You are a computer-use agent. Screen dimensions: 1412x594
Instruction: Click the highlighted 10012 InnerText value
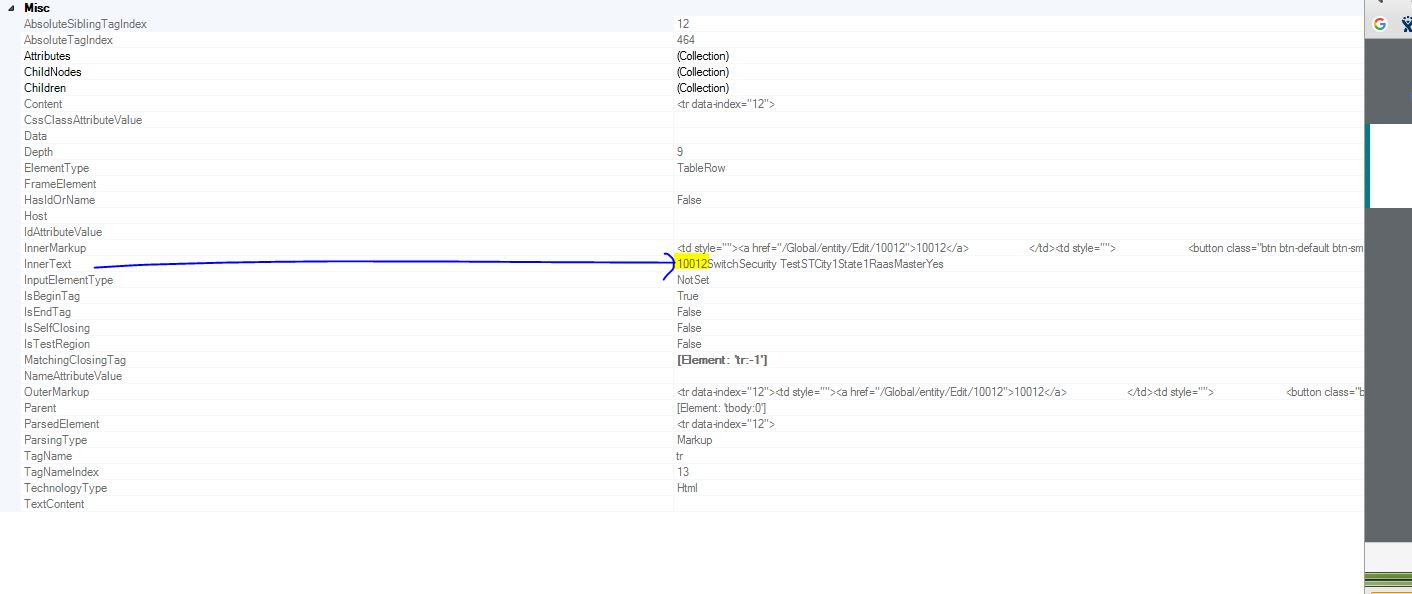[x=692, y=264]
